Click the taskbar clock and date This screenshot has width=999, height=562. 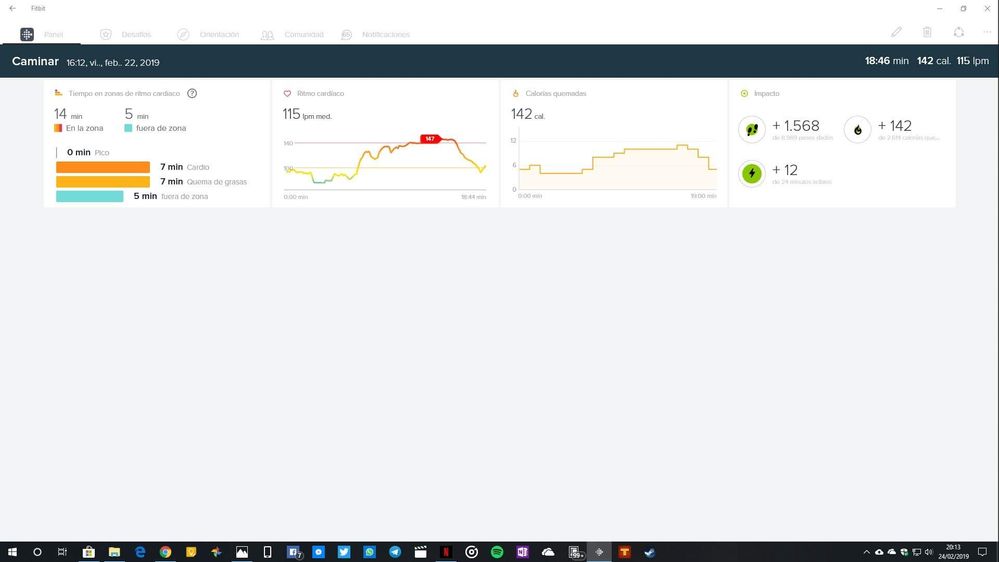click(953, 552)
